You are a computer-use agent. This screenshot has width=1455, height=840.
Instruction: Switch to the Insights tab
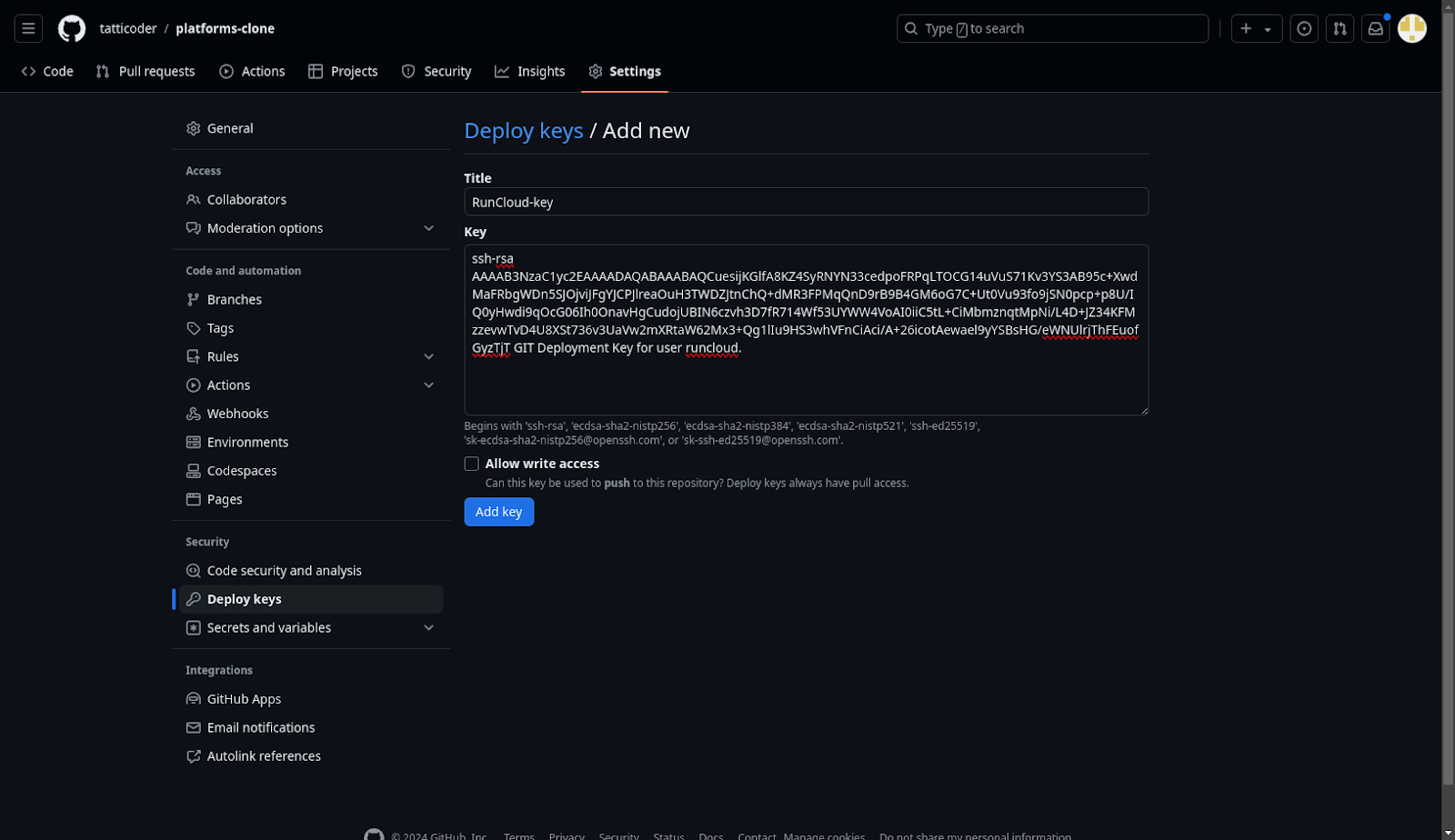[530, 71]
